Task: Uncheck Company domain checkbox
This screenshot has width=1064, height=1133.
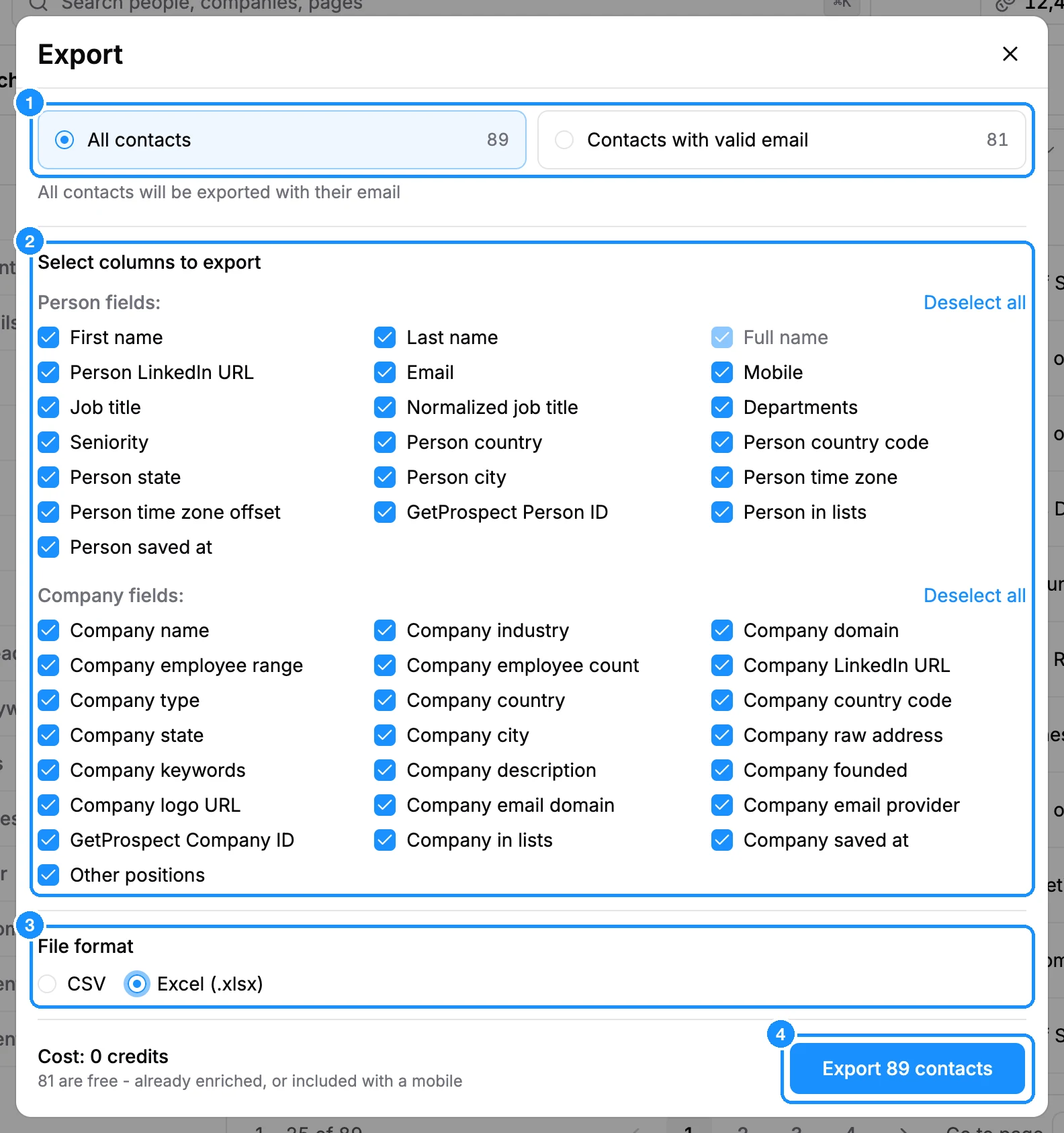Action: (x=722, y=630)
